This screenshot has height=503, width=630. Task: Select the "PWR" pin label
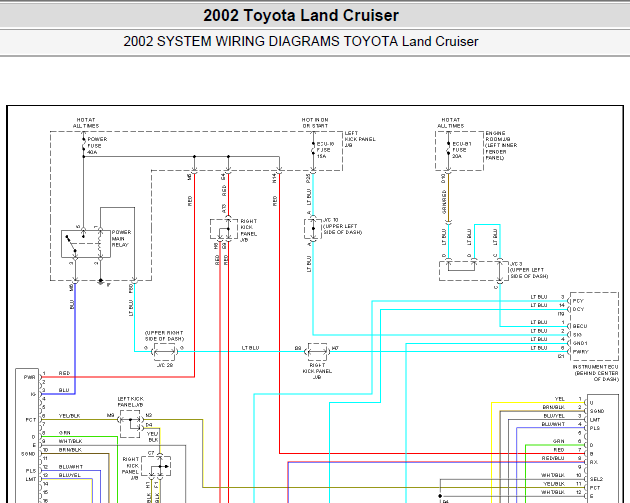(29, 377)
